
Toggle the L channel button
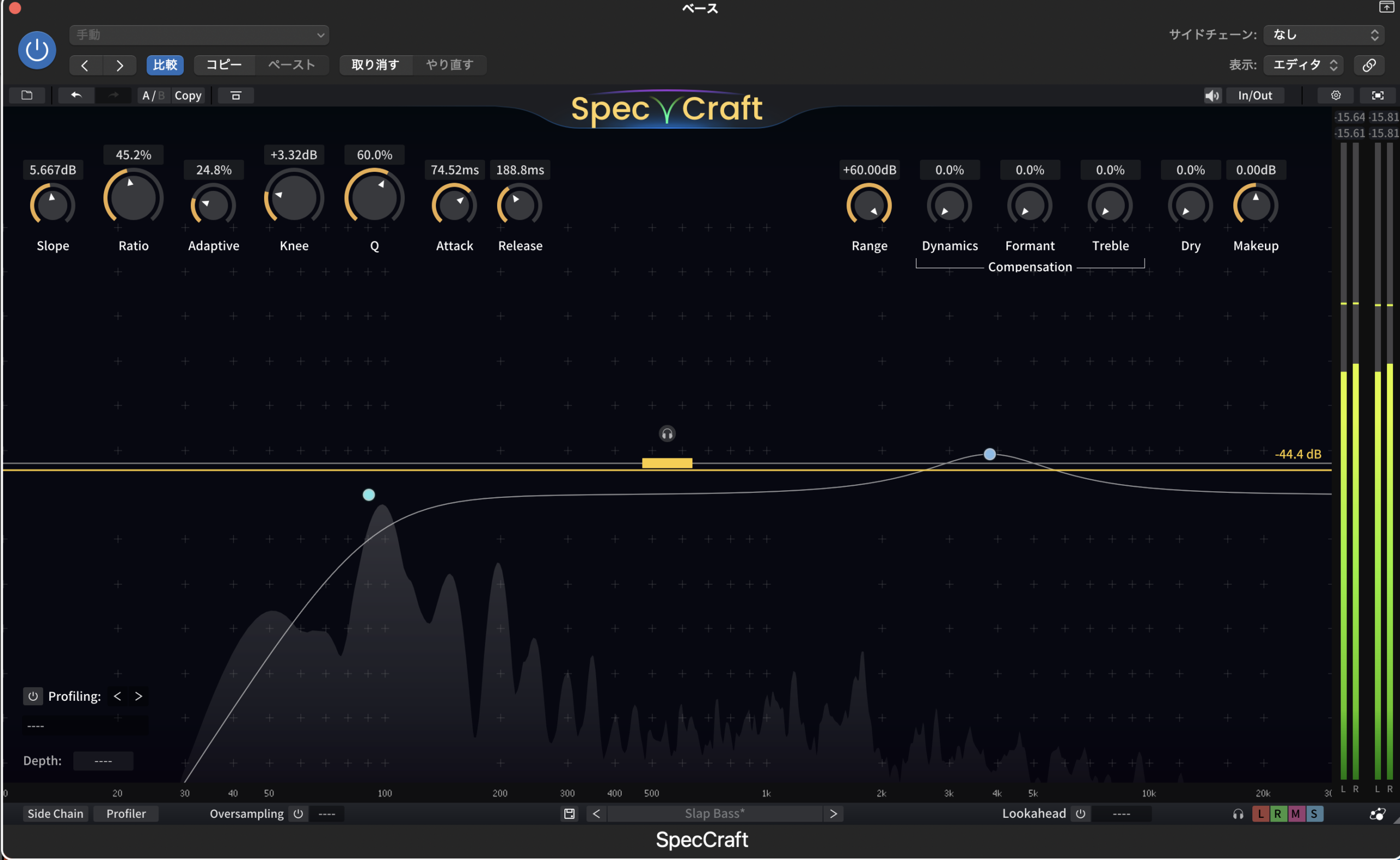(1260, 814)
